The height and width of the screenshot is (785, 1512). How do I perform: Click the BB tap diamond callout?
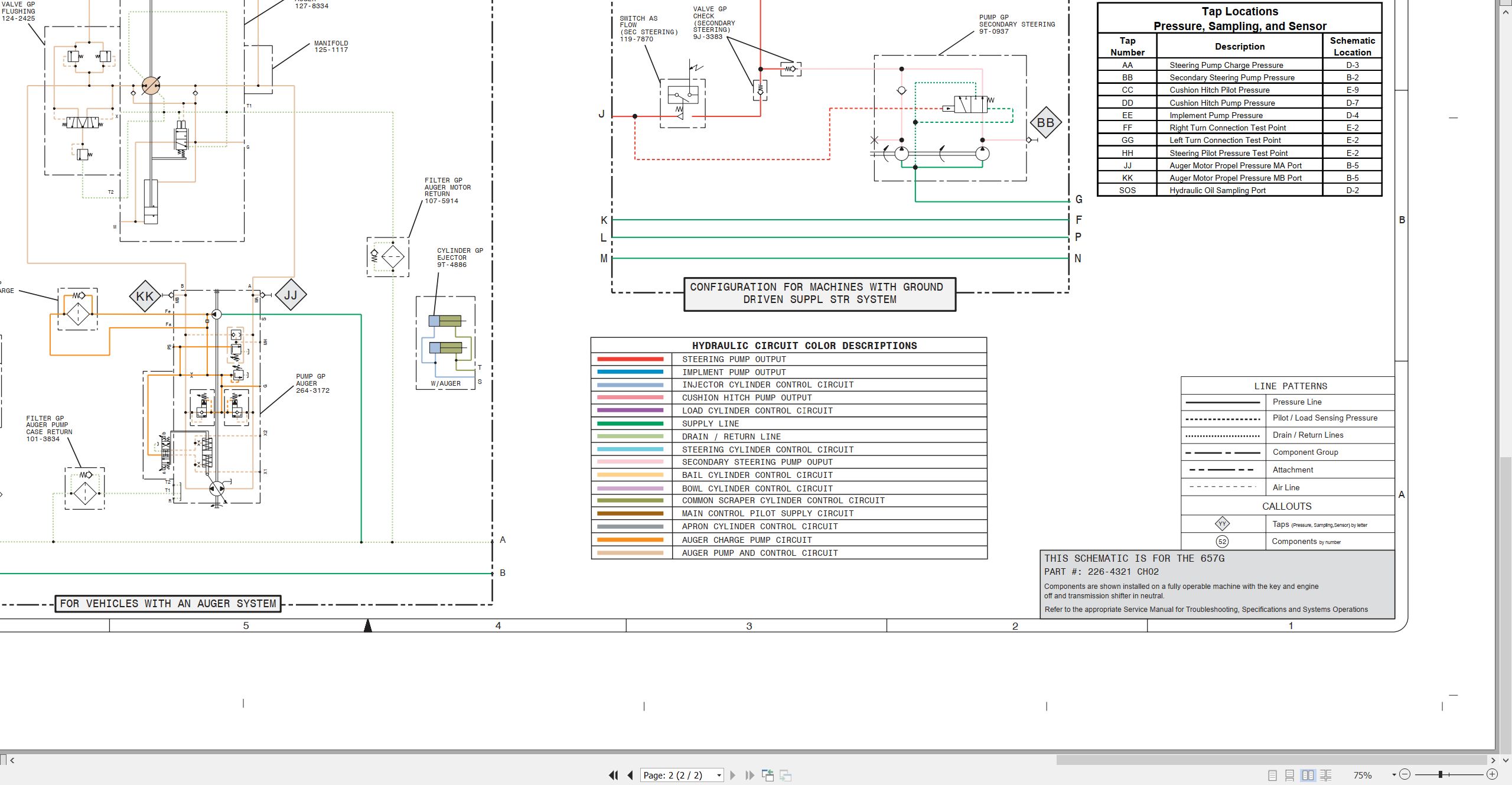pos(1045,123)
